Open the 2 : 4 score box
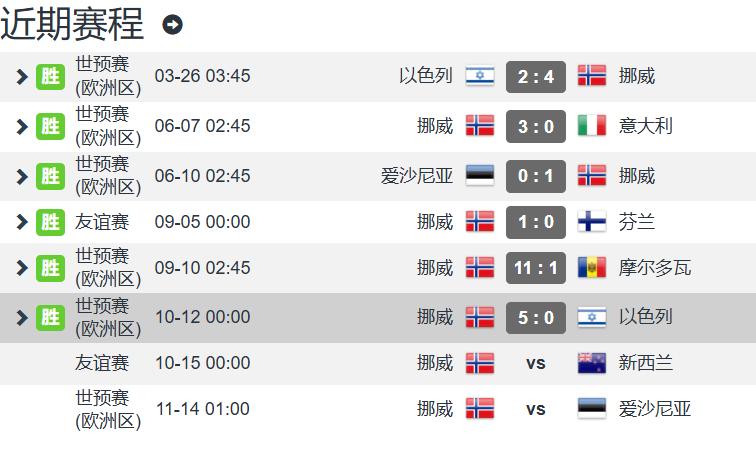 536,76
